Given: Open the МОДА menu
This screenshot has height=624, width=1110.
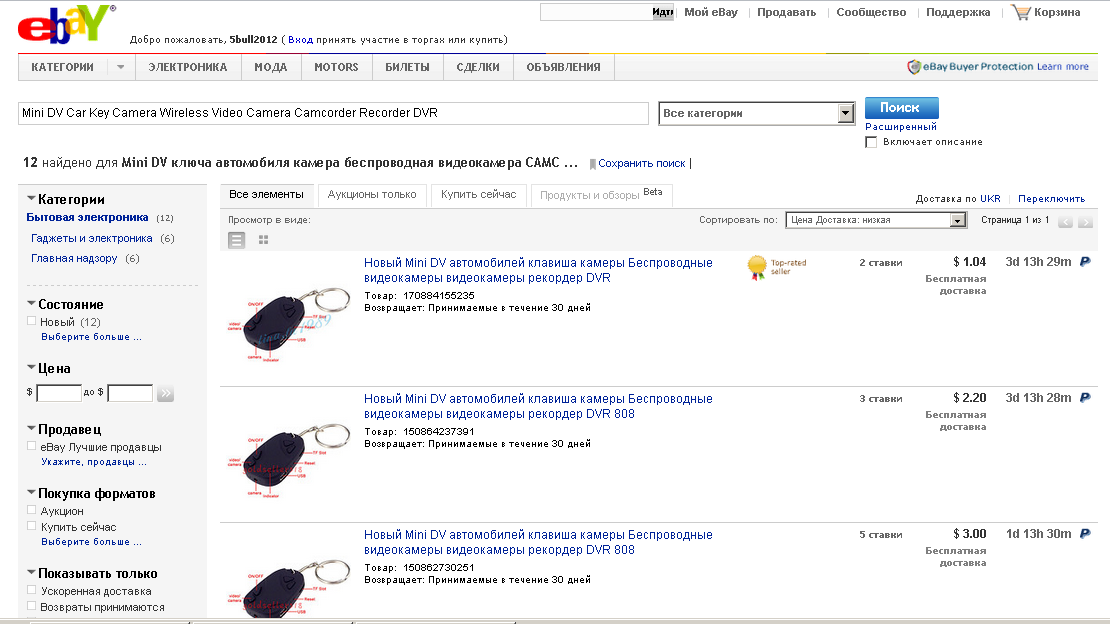Looking at the screenshot, I should (x=270, y=67).
